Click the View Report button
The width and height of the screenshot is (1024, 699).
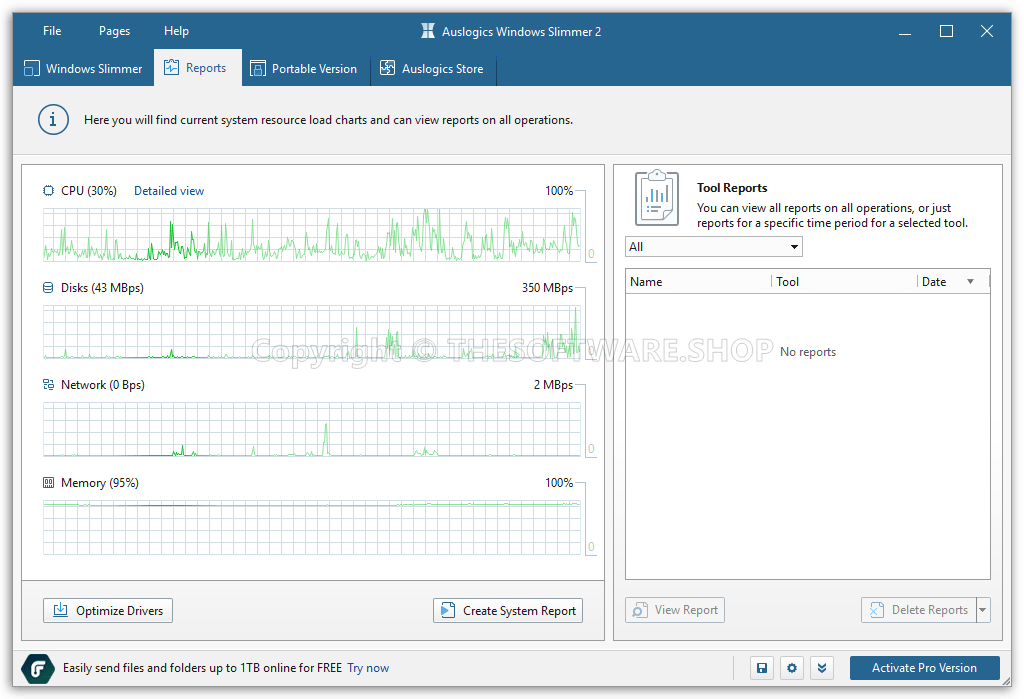coord(675,610)
